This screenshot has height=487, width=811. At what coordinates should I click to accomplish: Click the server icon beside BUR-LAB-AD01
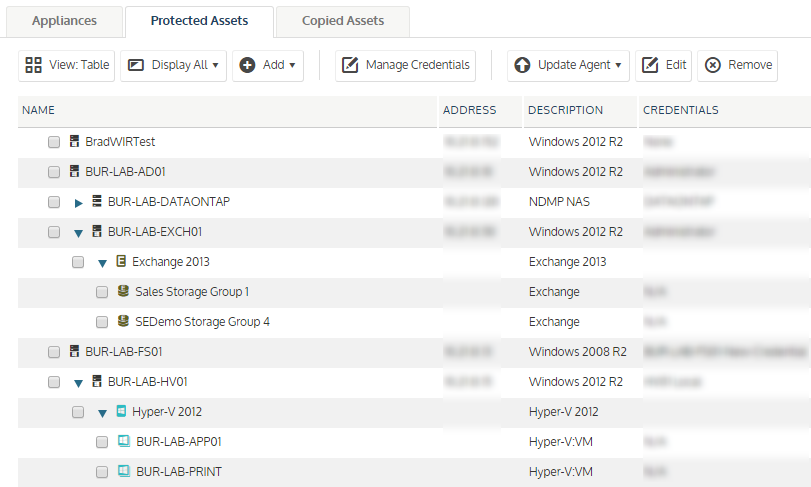click(x=74, y=171)
